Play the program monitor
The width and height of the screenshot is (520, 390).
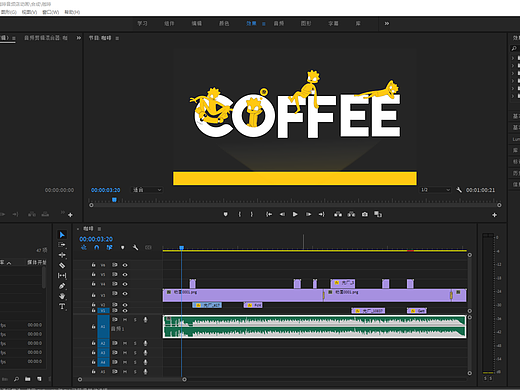[x=295, y=214]
